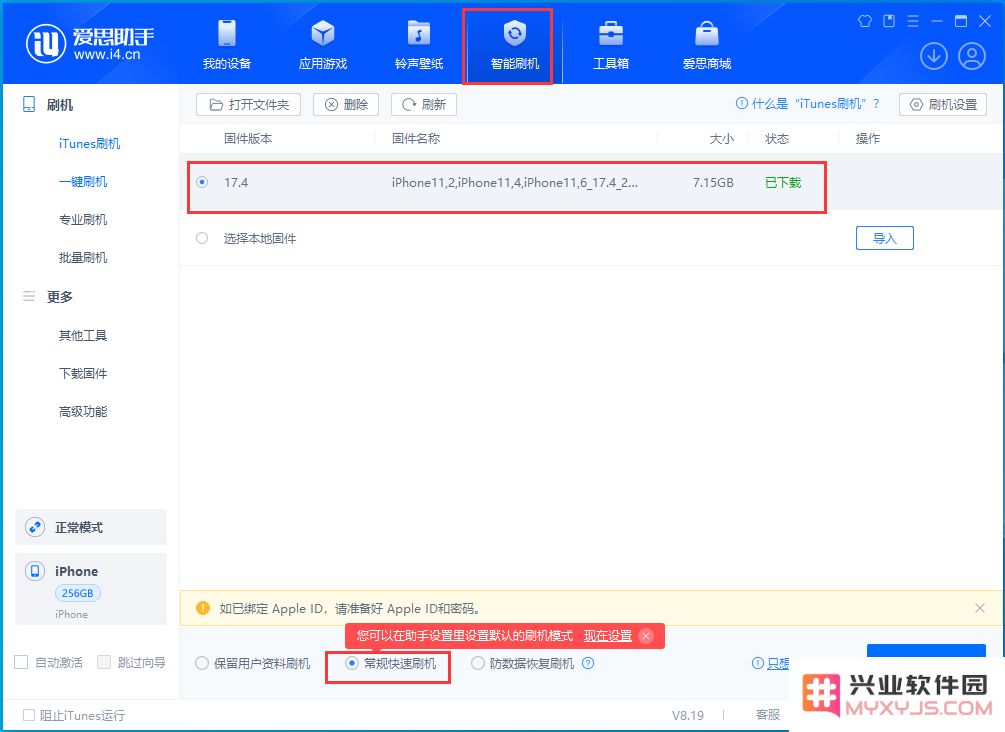Open 刷机设置 settings button
Screen dimensions: 1005x732
pyautogui.click(x=943, y=104)
